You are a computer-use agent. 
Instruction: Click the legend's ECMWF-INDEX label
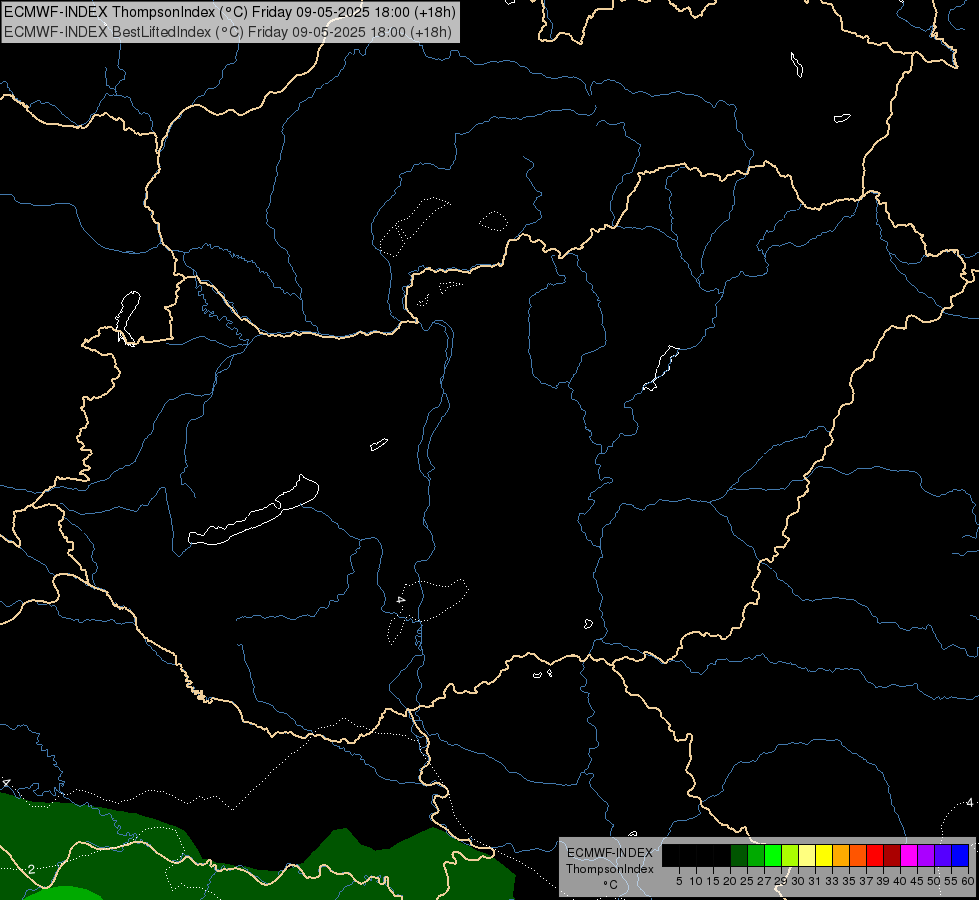[x=610, y=853]
